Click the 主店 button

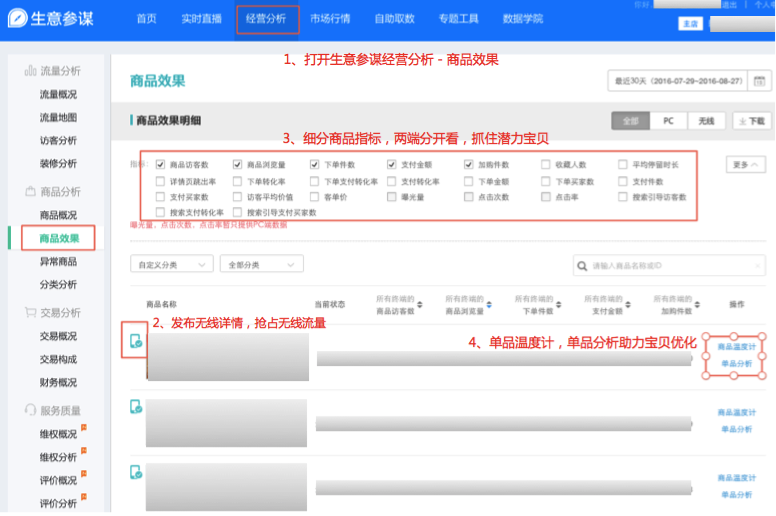pyautogui.click(x=690, y=24)
